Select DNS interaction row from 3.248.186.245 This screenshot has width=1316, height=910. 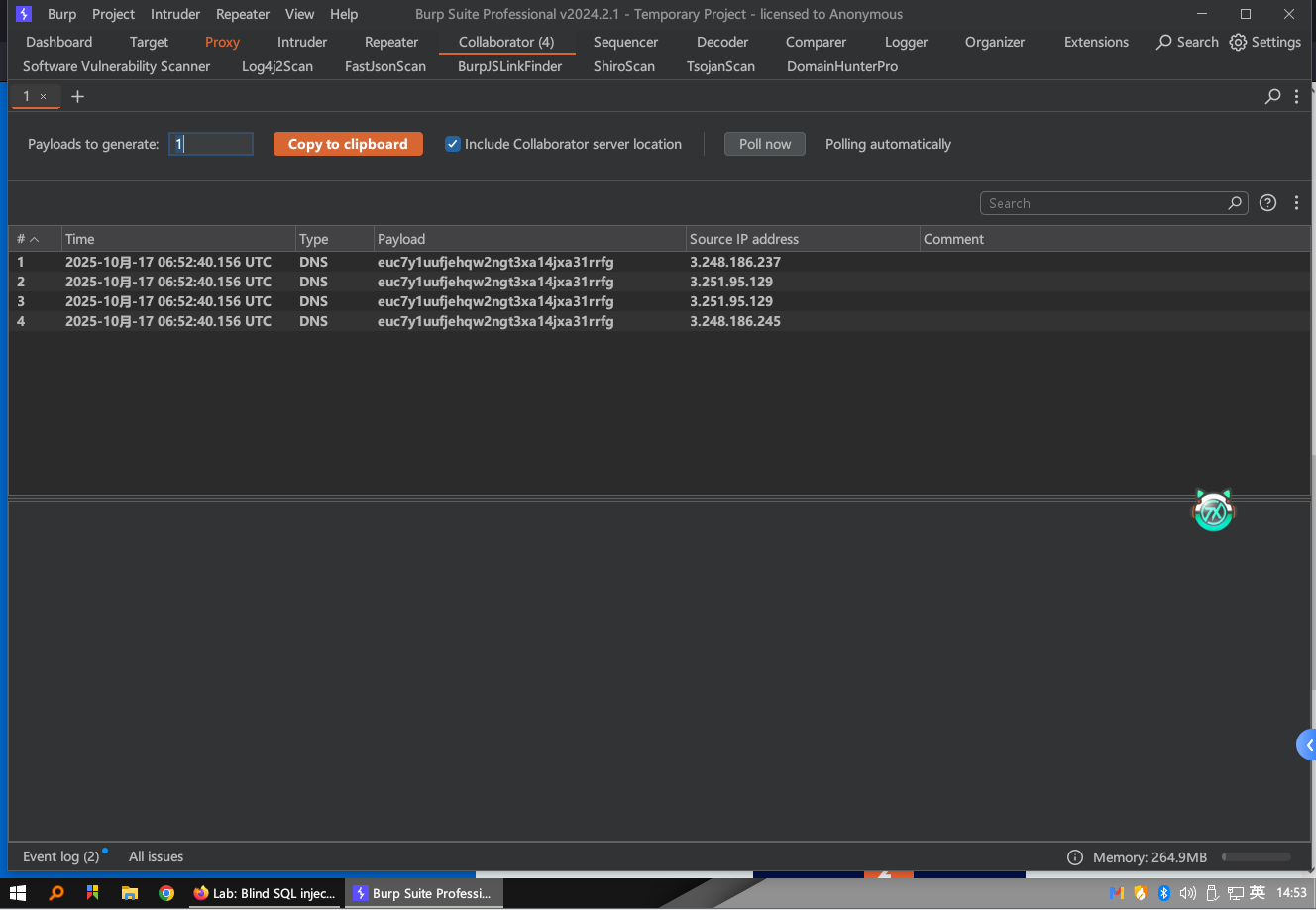pos(659,321)
